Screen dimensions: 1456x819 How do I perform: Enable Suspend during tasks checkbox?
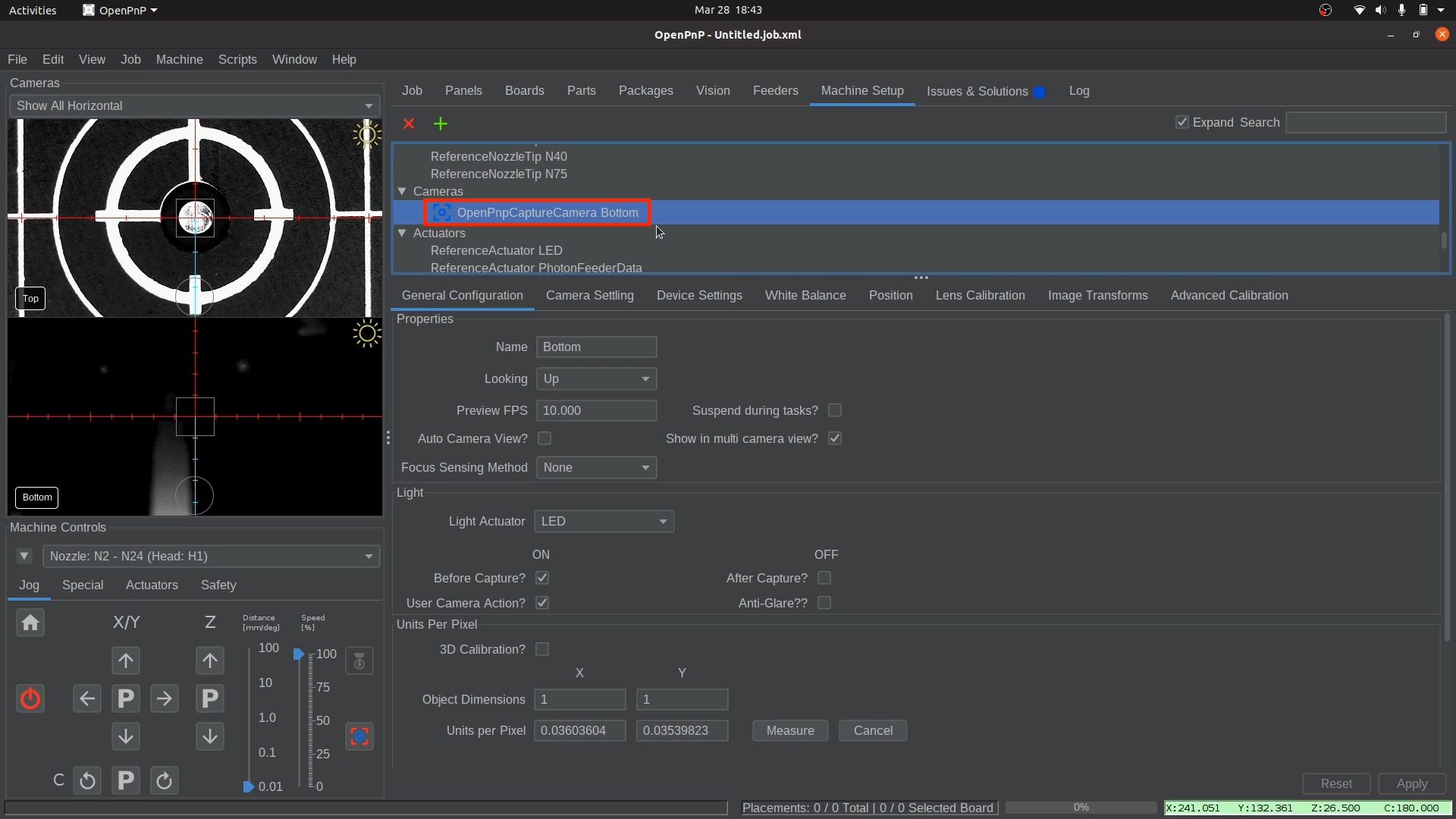point(835,410)
